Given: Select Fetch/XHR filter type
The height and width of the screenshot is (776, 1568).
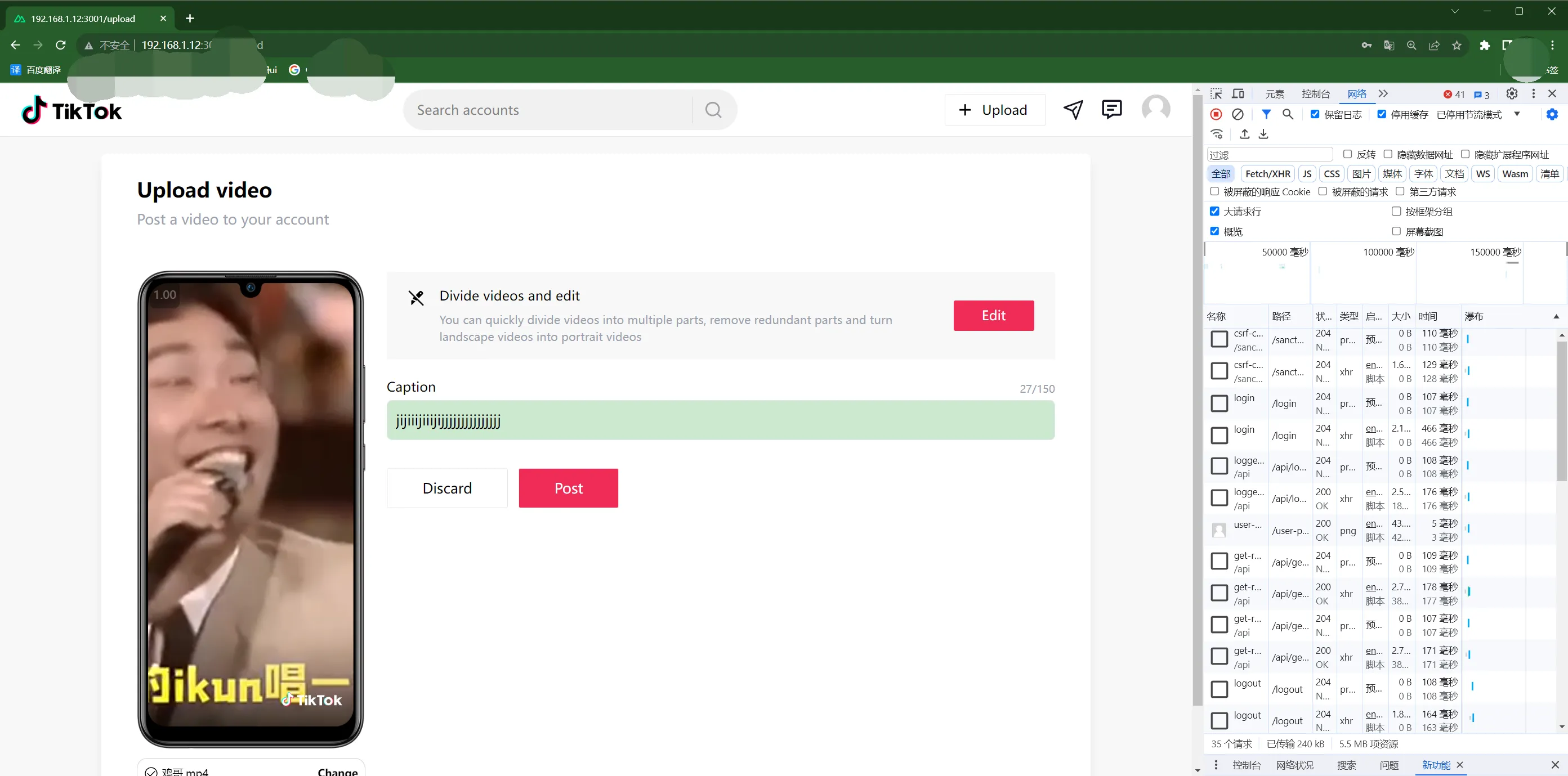Looking at the screenshot, I should 1267,174.
